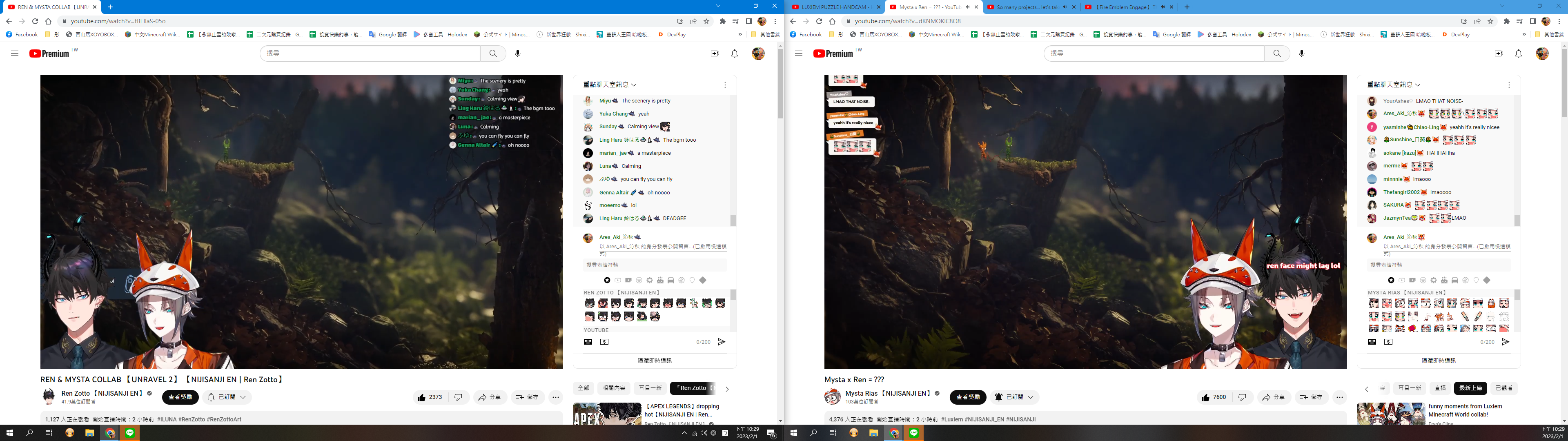Click the search magnifier button in left window

tap(493, 53)
